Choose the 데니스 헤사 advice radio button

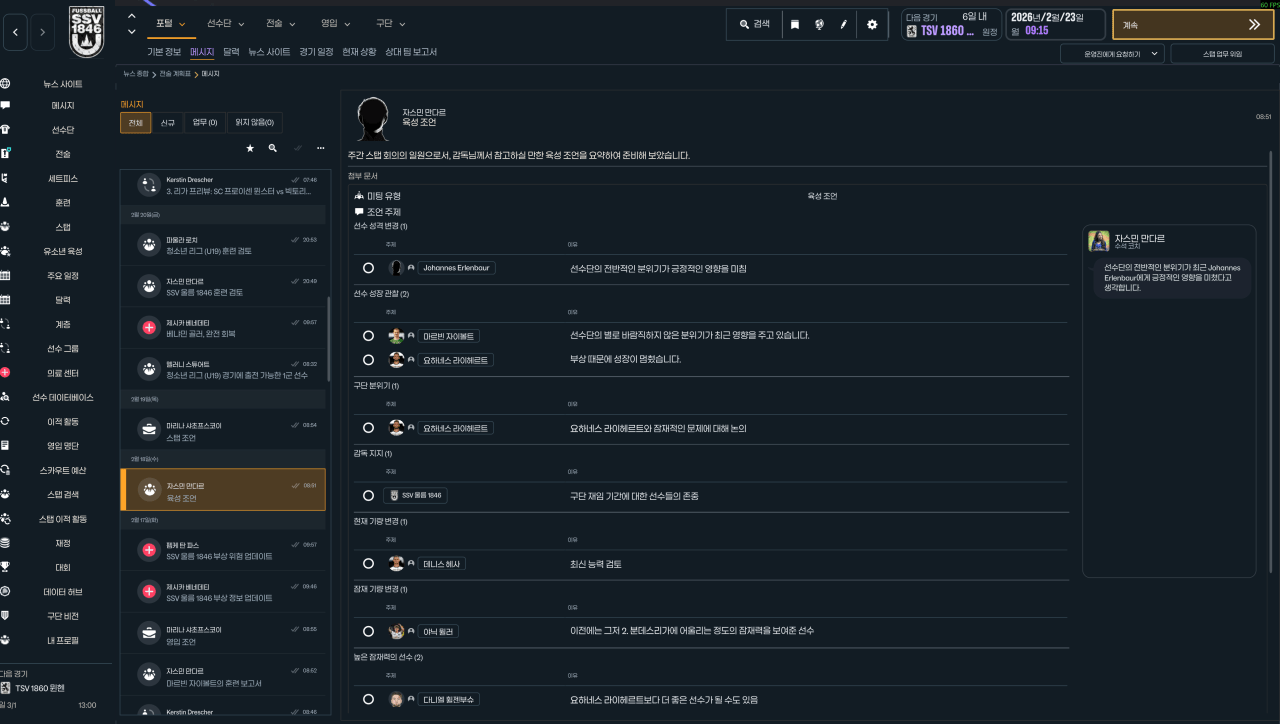[369, 564]
